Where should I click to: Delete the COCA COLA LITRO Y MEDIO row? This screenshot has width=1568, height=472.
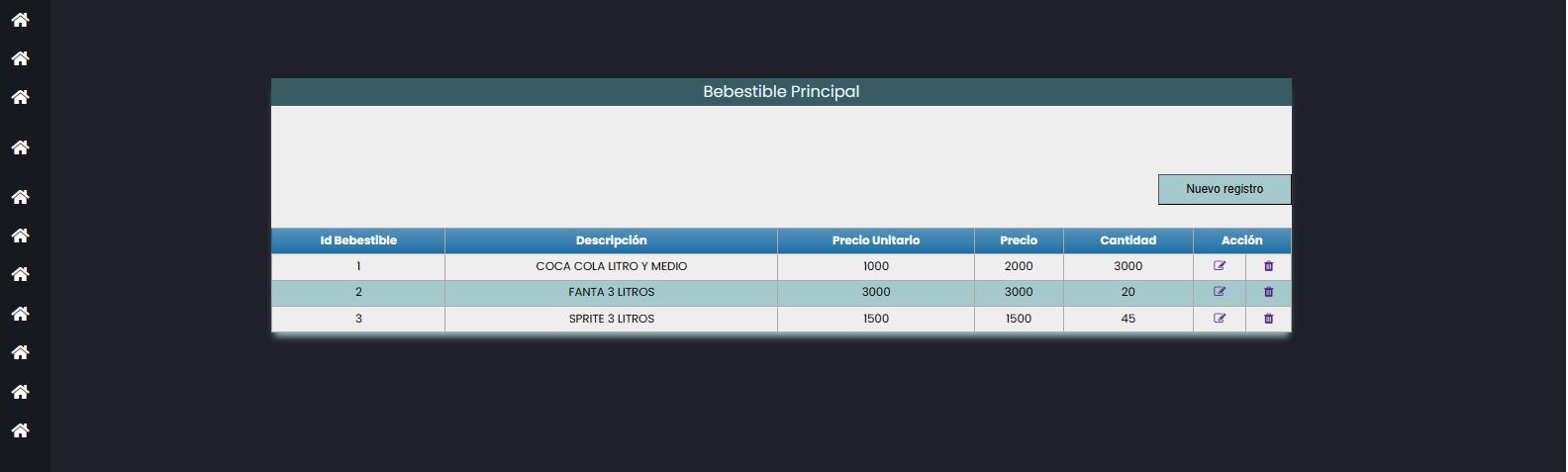tap(1269, 266)
